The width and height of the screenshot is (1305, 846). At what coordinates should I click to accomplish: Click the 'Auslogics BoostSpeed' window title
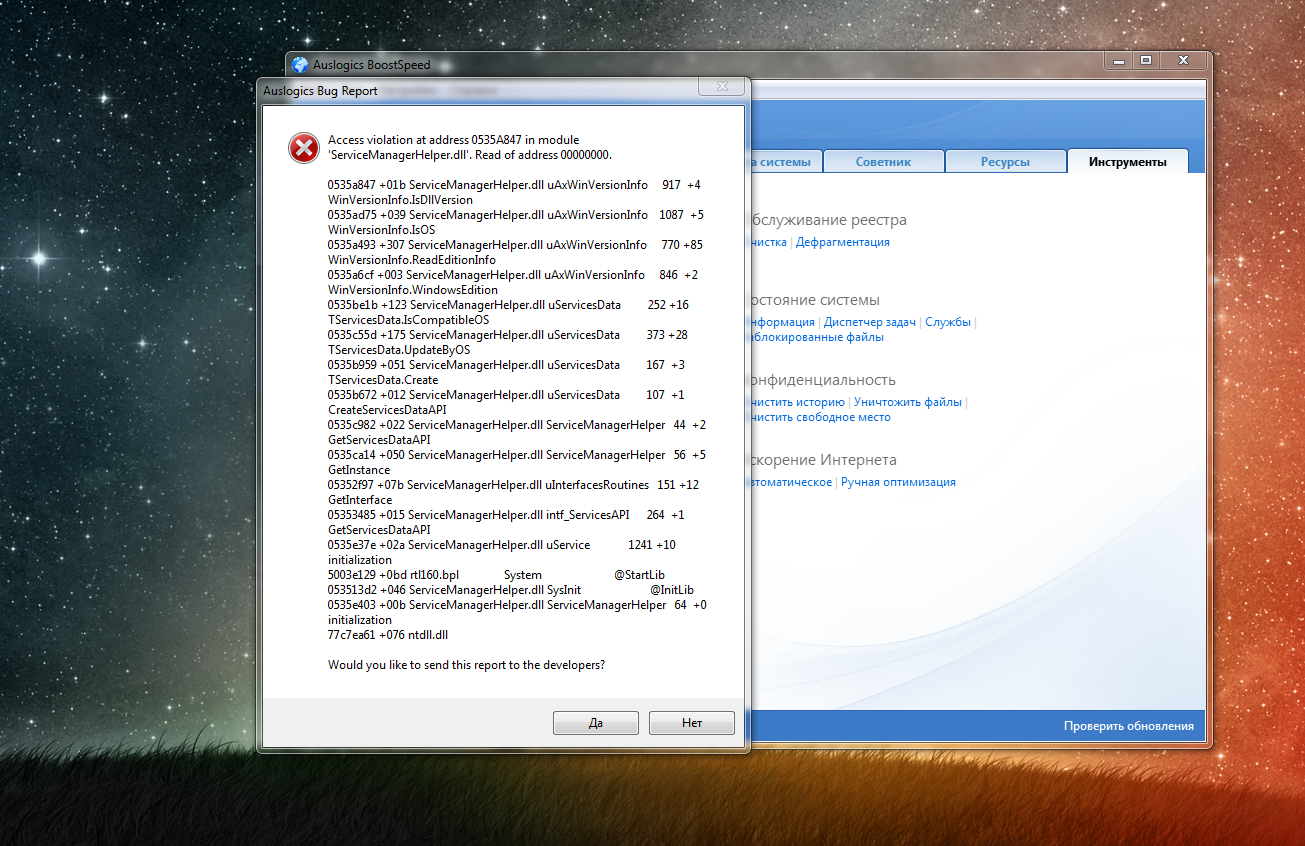[x=373, y=65]
